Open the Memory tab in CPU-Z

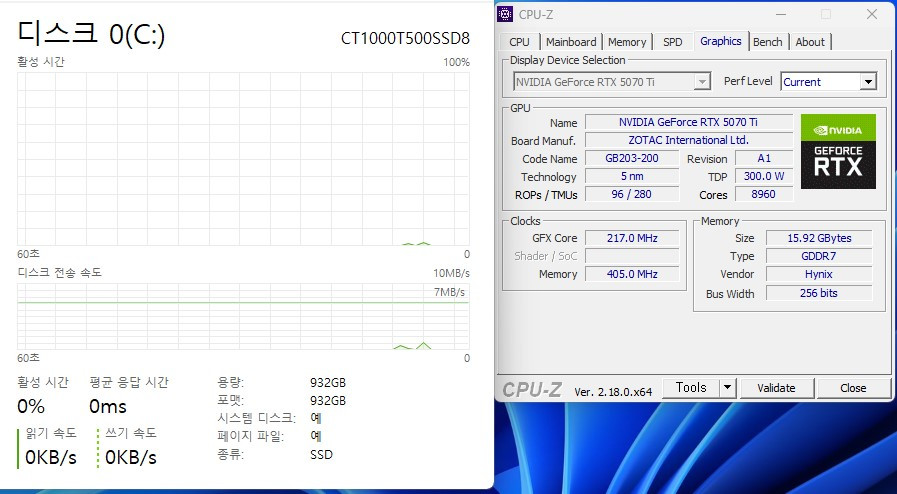click(x=627, y=42)
